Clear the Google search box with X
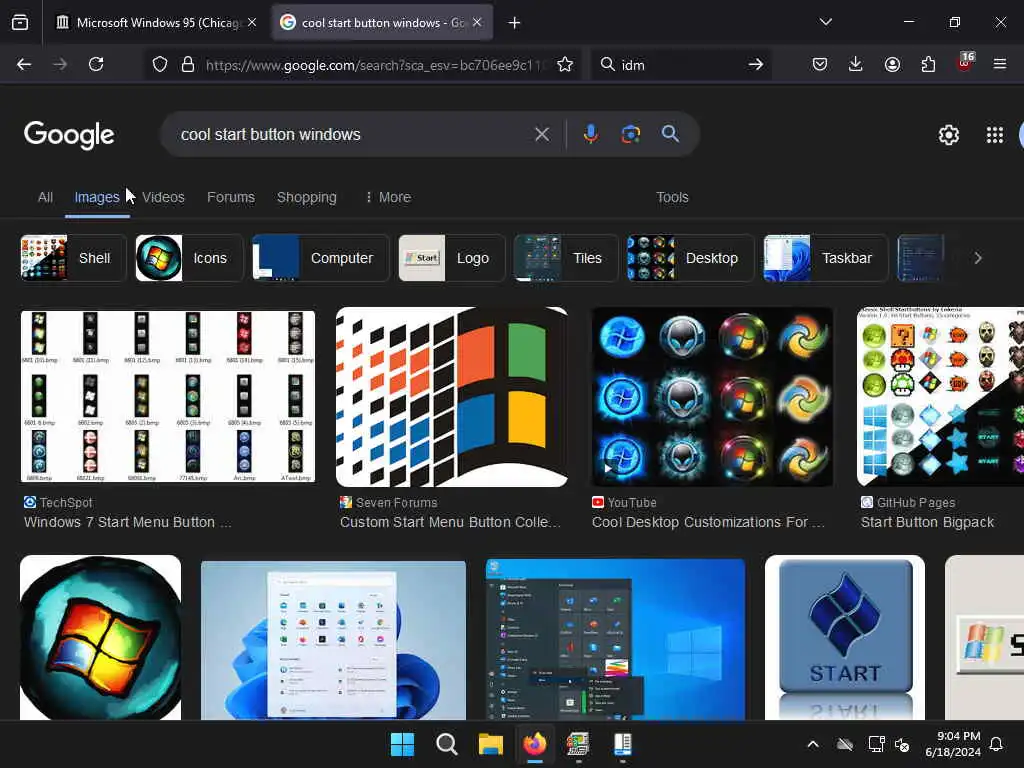 [x=541, y=135]
